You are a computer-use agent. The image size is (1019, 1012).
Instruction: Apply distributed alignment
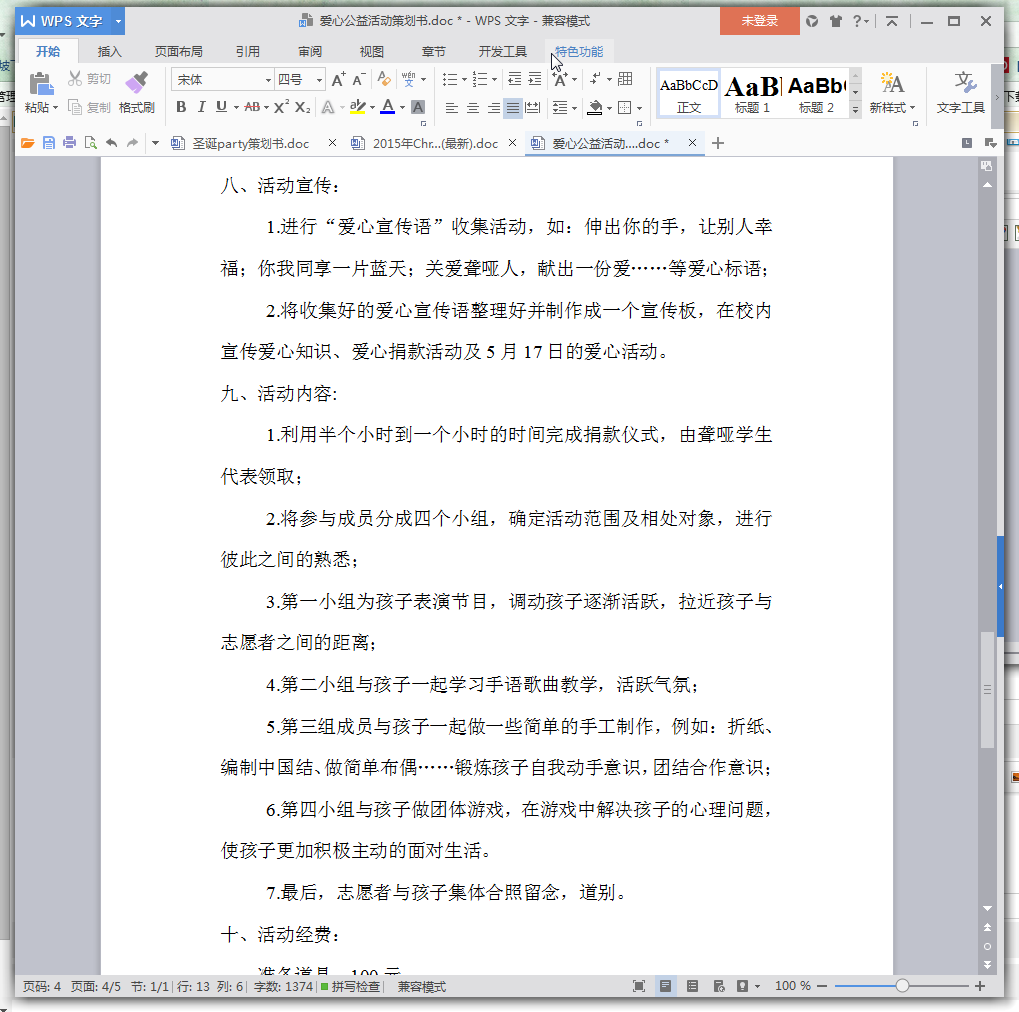[532, 107]
